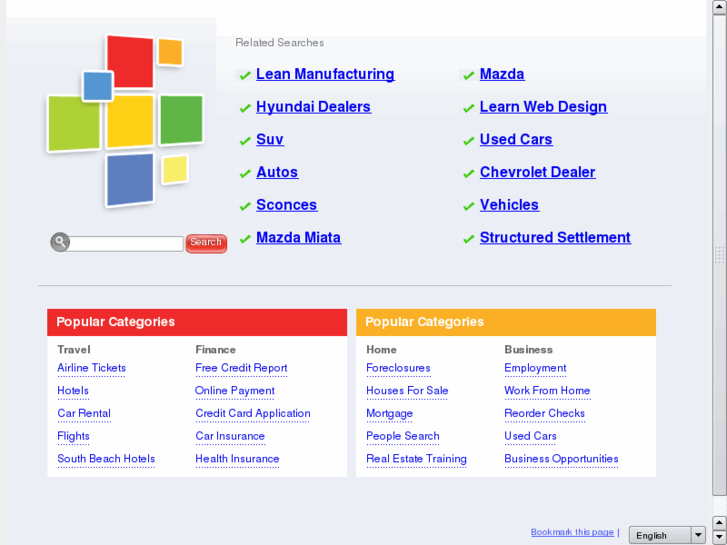
Task: Open Health Insurance link
Action: tap(237, 459)
